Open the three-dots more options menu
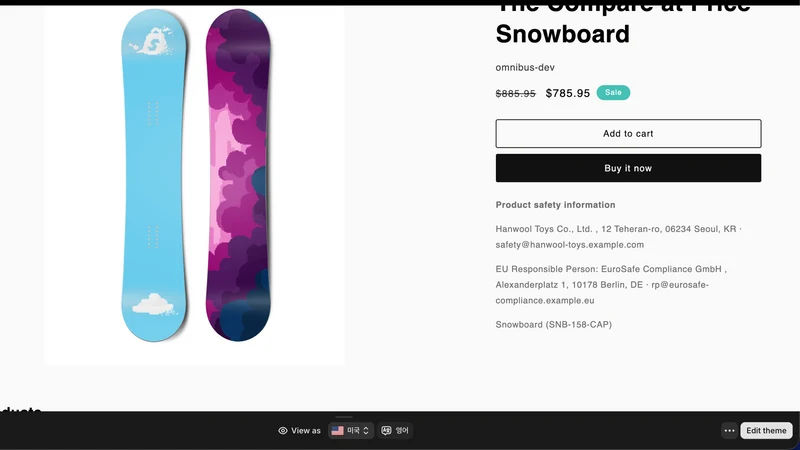 730,431
